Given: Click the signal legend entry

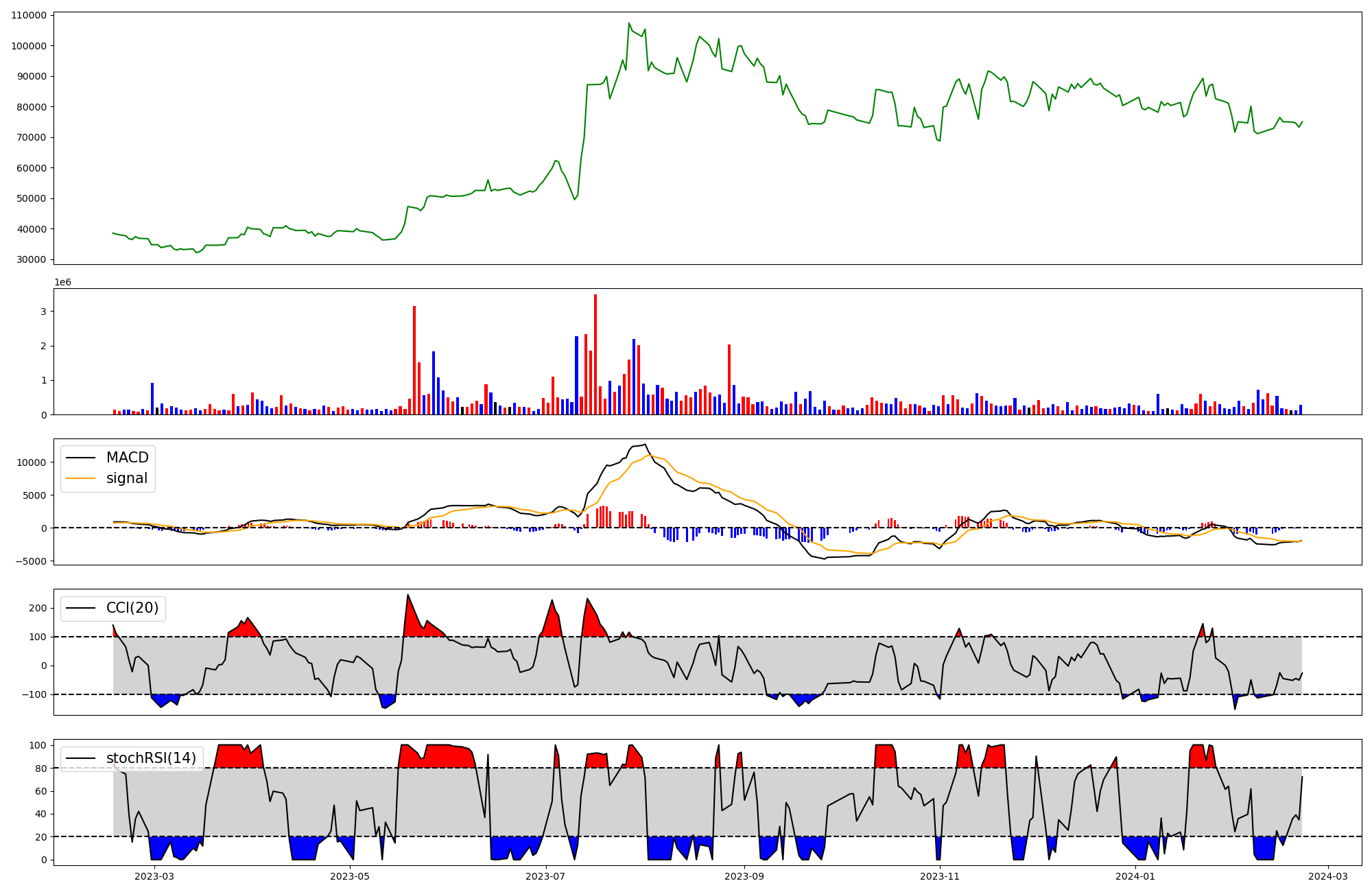Looking at the screenshot, I should (126, 478).
